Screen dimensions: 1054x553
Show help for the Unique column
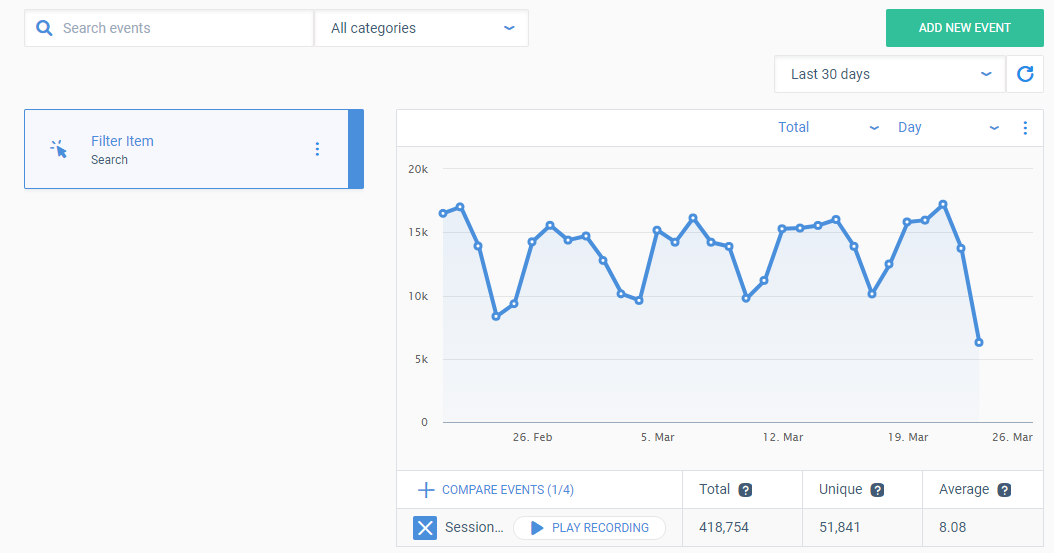(x=877, y=490)
